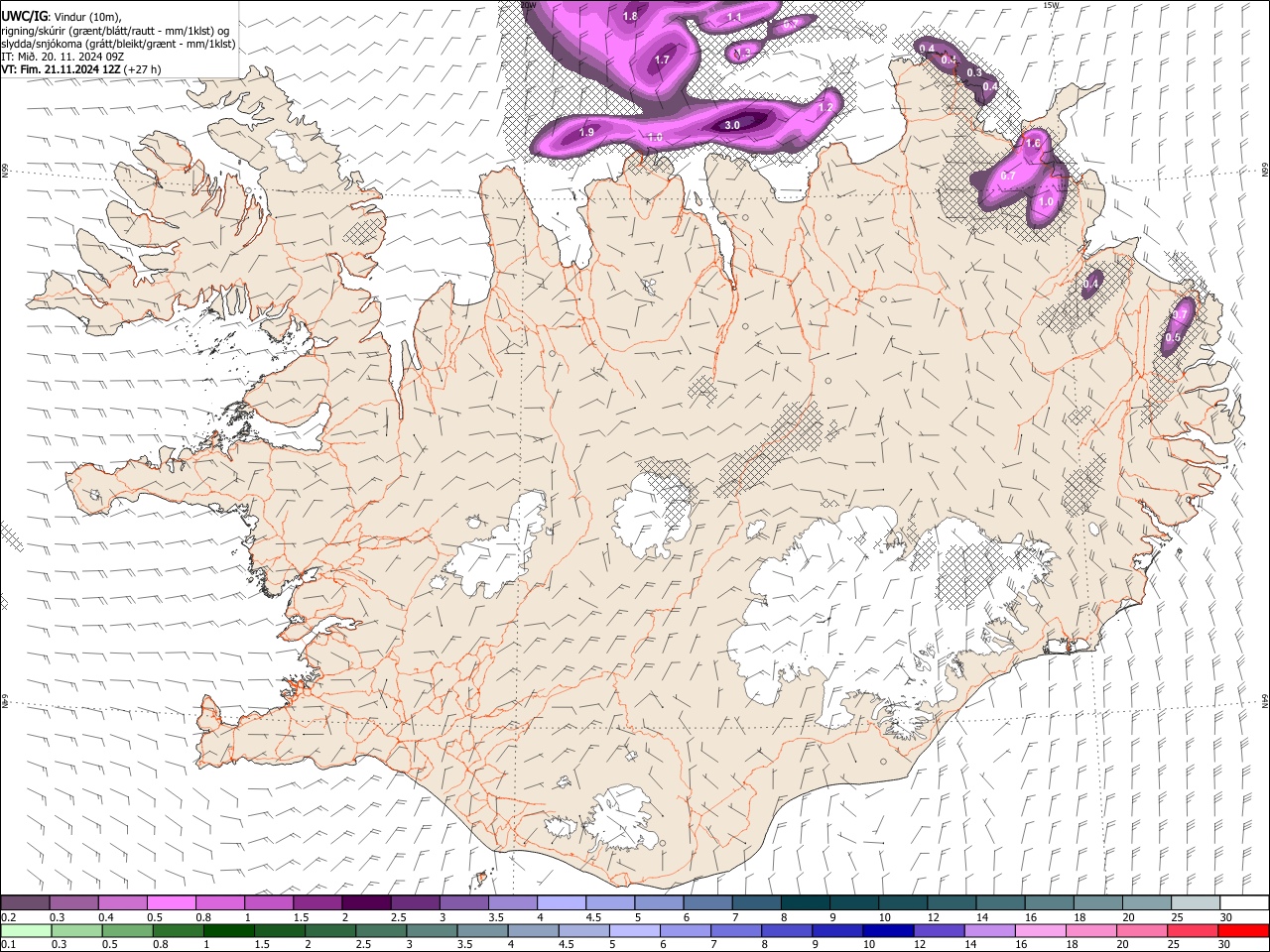Click the 15W longitude label

point(1052,5)
